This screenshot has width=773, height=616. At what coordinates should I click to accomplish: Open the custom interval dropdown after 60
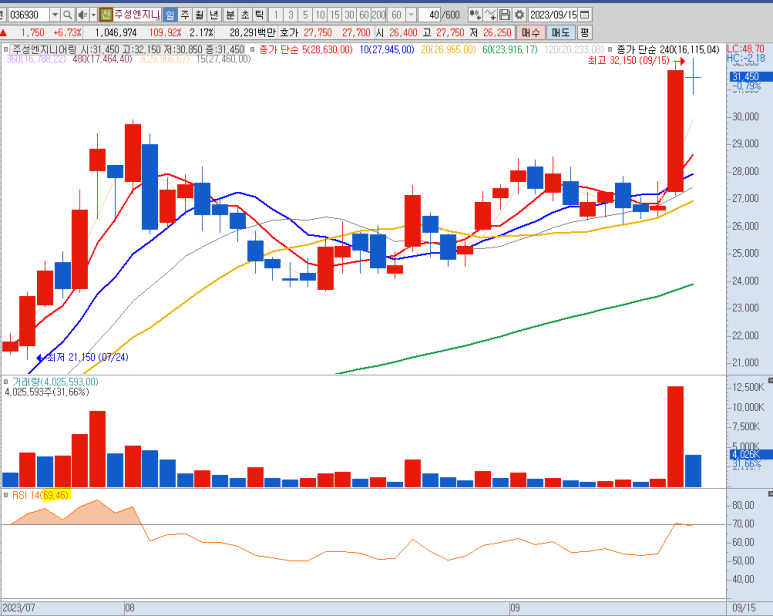[x=410, y=15]
